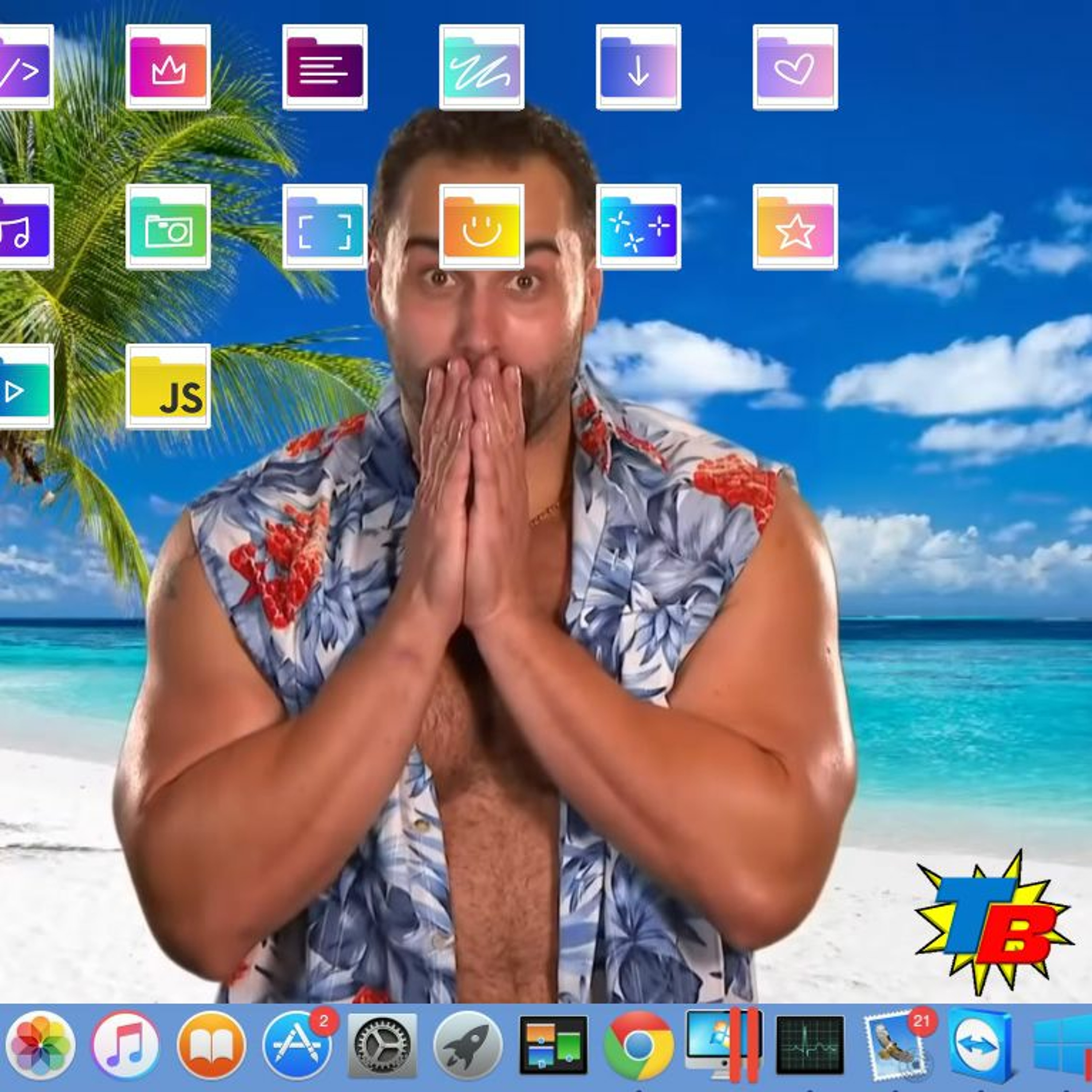Open the purple heart folder icon

[795, 67]
